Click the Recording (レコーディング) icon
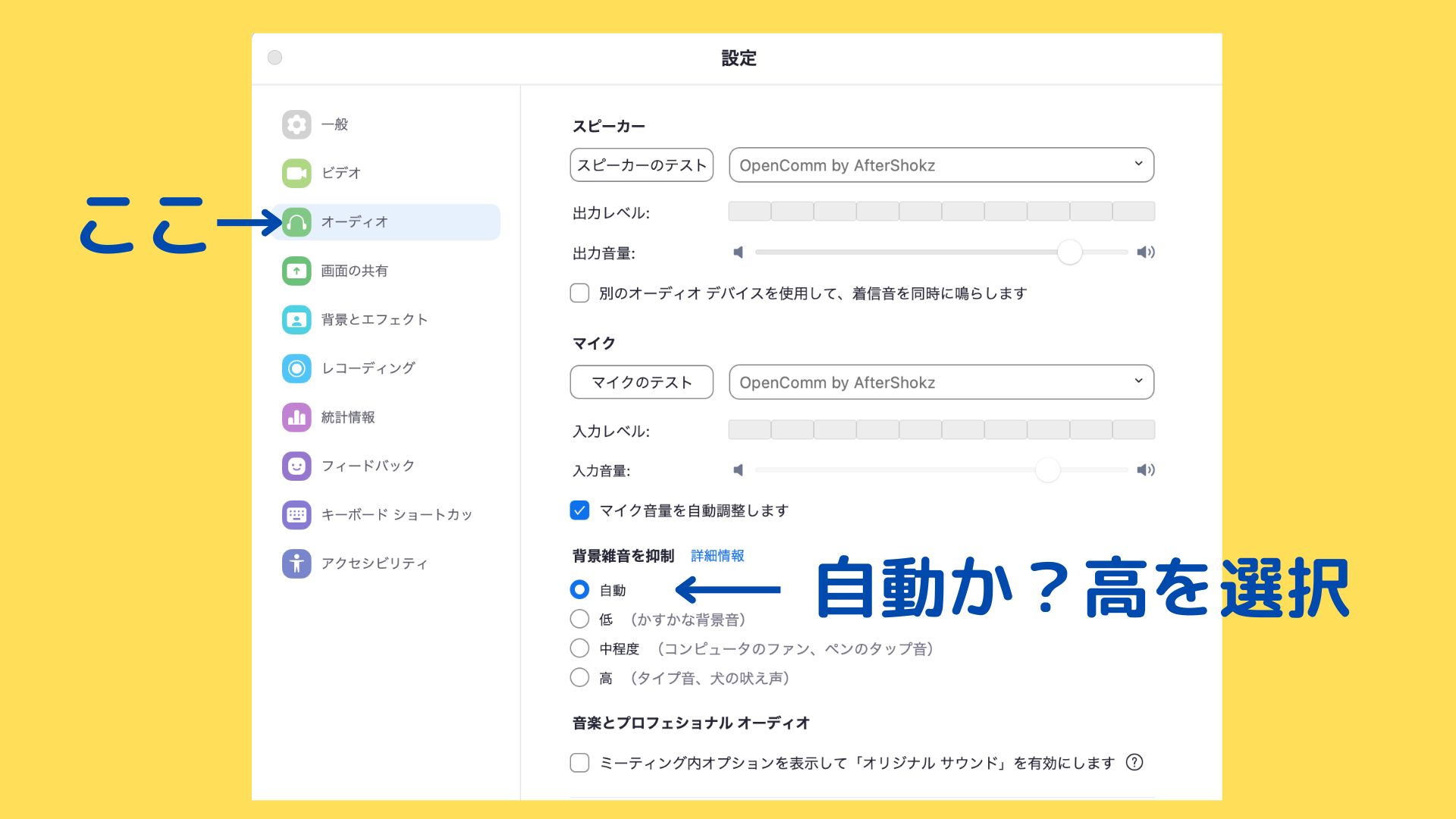1456x819 pixels. click(297, 369)
